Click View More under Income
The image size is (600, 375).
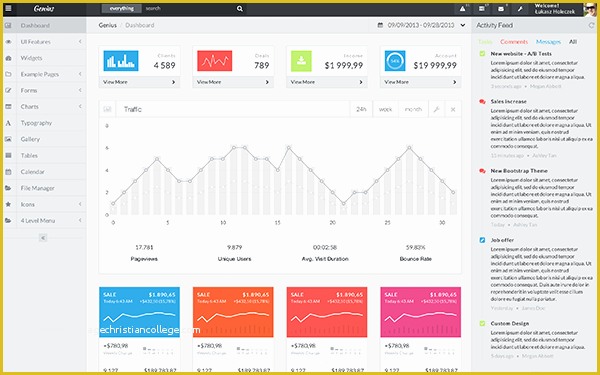click(327, 82)
